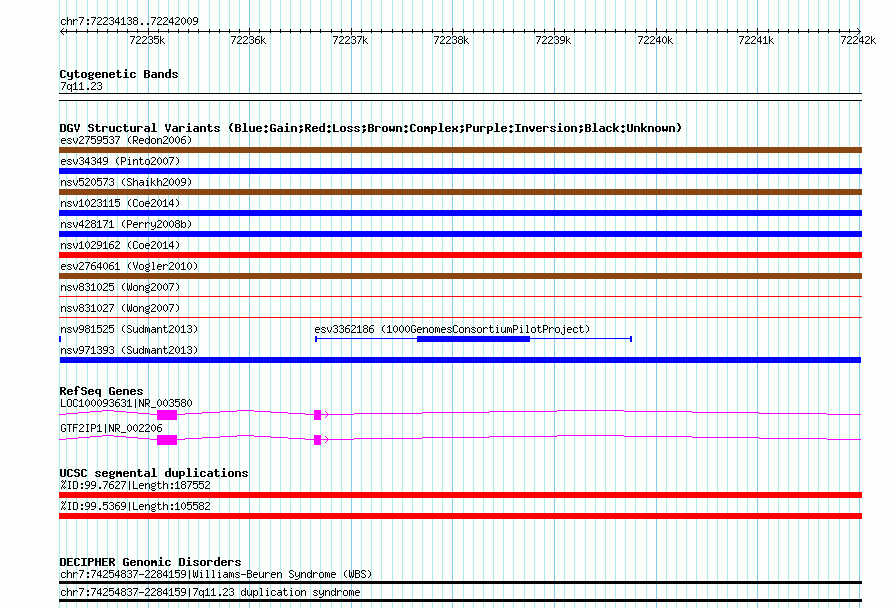Image resolution: width=890 pixels, height=608 pixels.
Task: Select the red bar under %ID:99.5369
Action: pyautogui.click(x=460, y=516)
